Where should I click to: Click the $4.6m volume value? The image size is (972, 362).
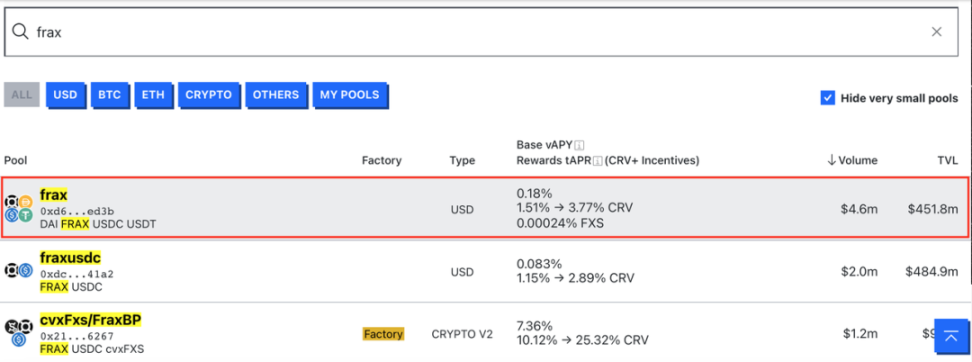pyautogui.click(x=859, y=210)
